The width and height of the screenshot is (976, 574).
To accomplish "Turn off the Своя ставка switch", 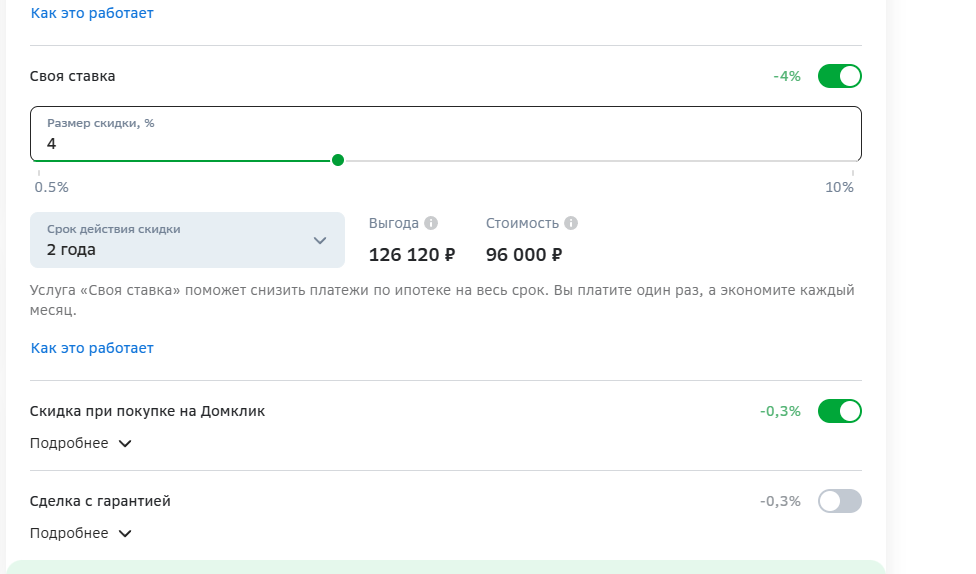I will pos(840,76).
